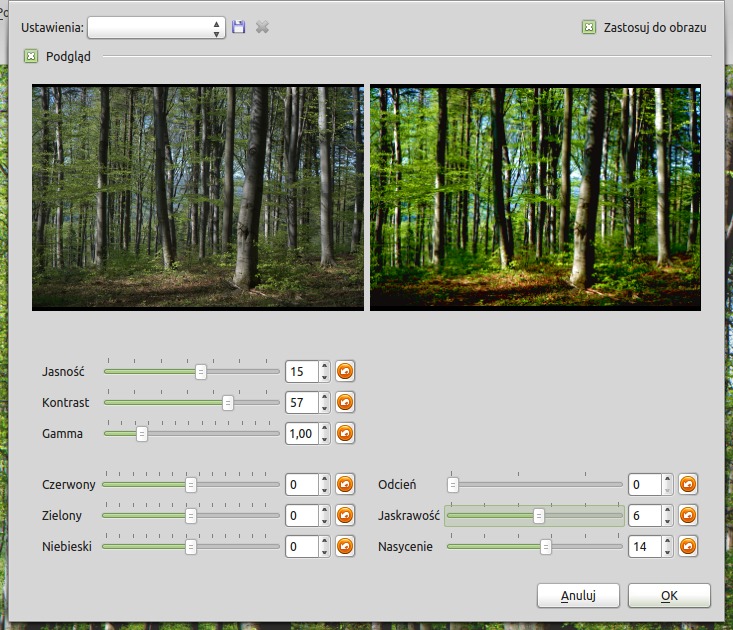Image resolution: width=733 pixels, height=630 pixels.
Task: Focus the Jaskrawość value field showing 6
Action: pos(646,515)
